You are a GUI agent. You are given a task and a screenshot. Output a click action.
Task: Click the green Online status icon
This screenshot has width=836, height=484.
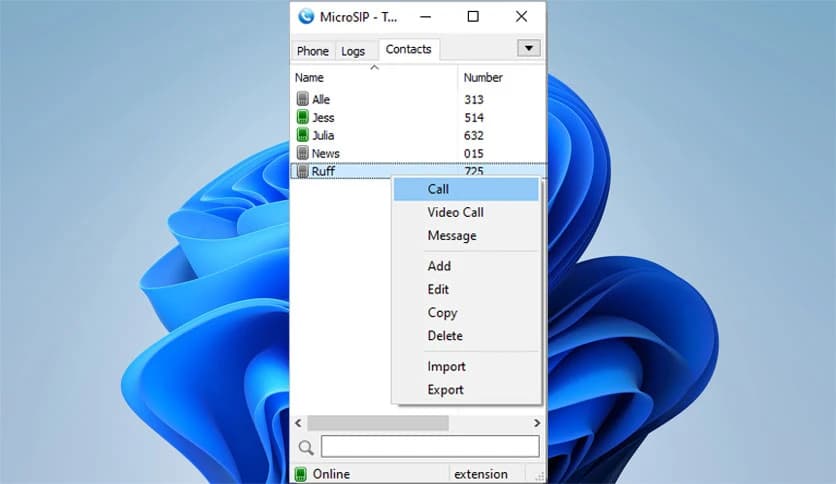tap(301, 474)
